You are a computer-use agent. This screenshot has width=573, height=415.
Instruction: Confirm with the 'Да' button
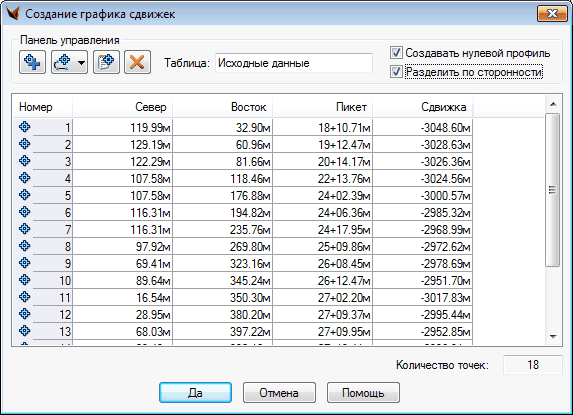click(x=195, y=393)
